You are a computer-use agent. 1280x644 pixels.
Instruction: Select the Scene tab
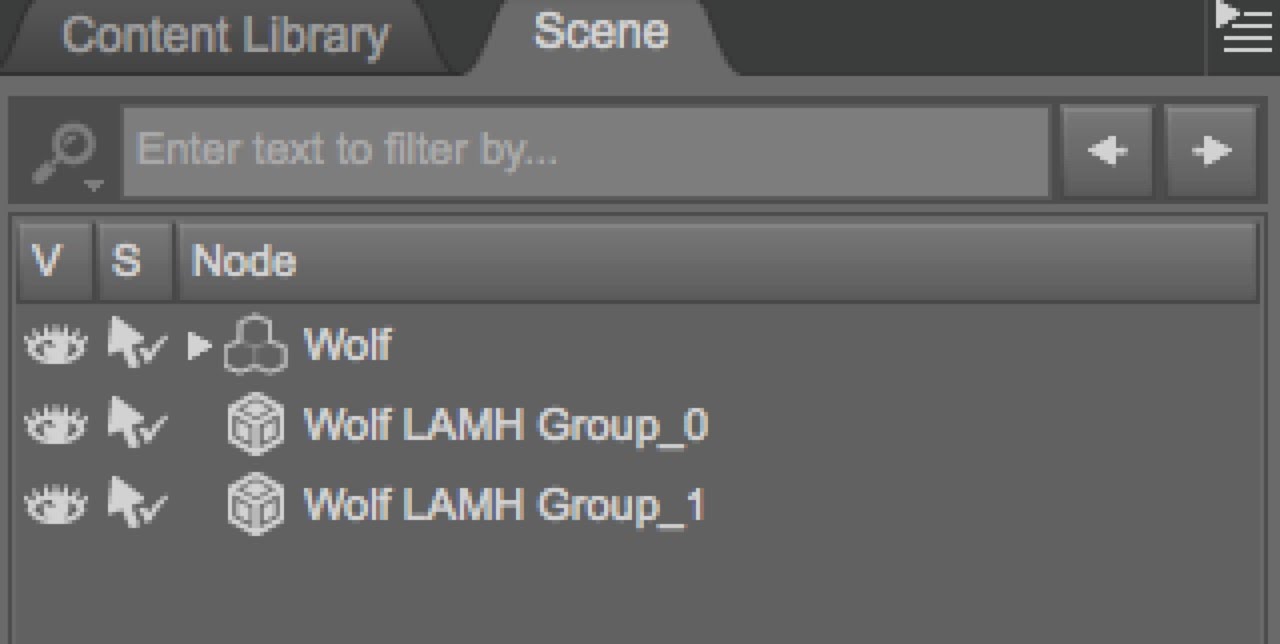600,32
